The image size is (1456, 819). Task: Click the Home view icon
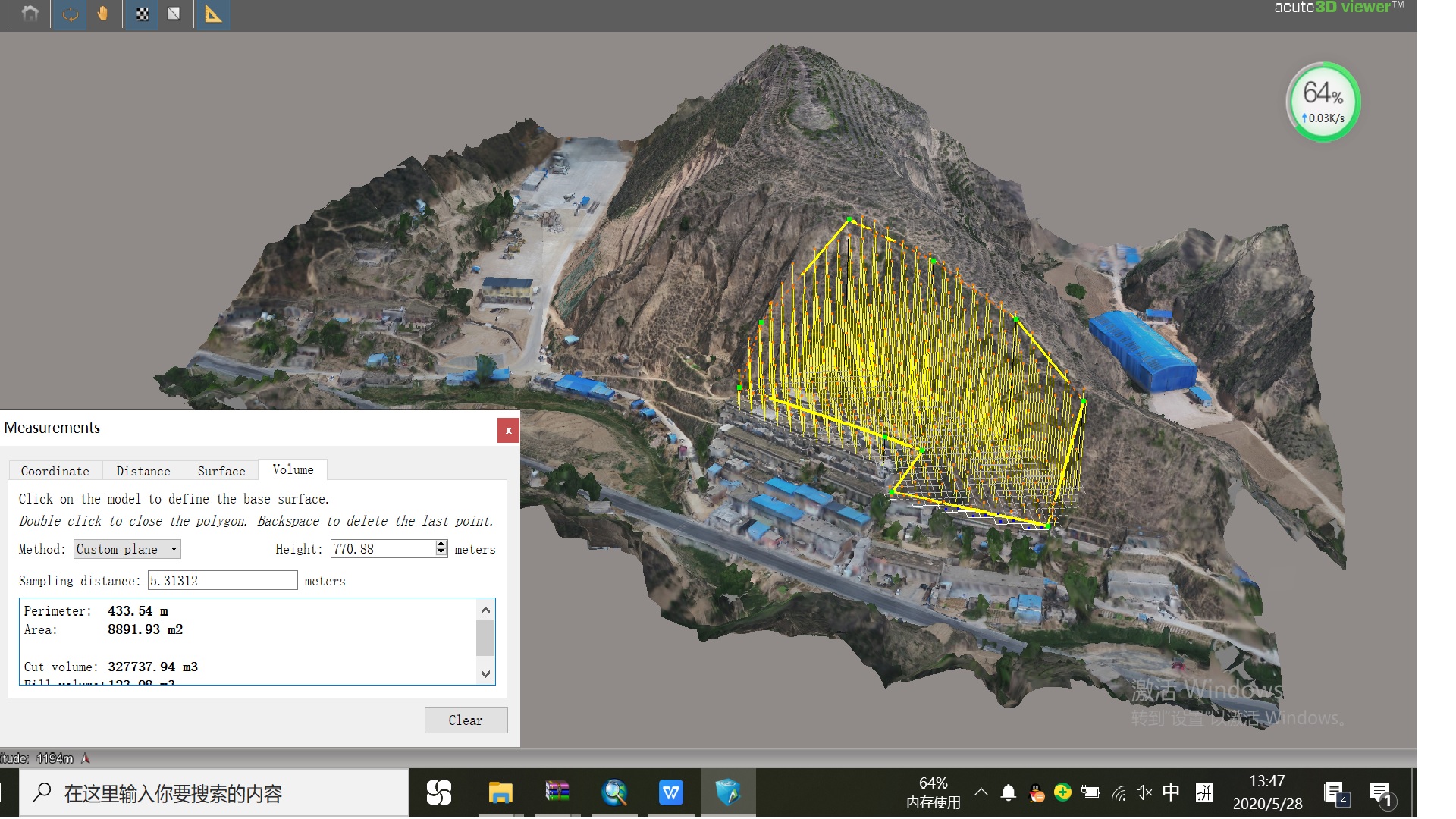(30, 14)
